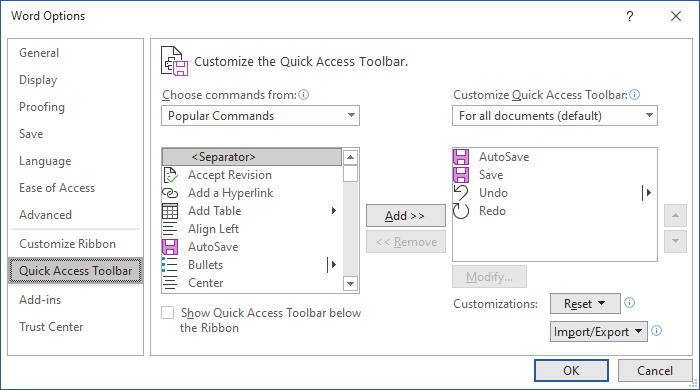The image size is (700, 390).
Task: Click the Modify... button
Action: [x=489, y=277]
